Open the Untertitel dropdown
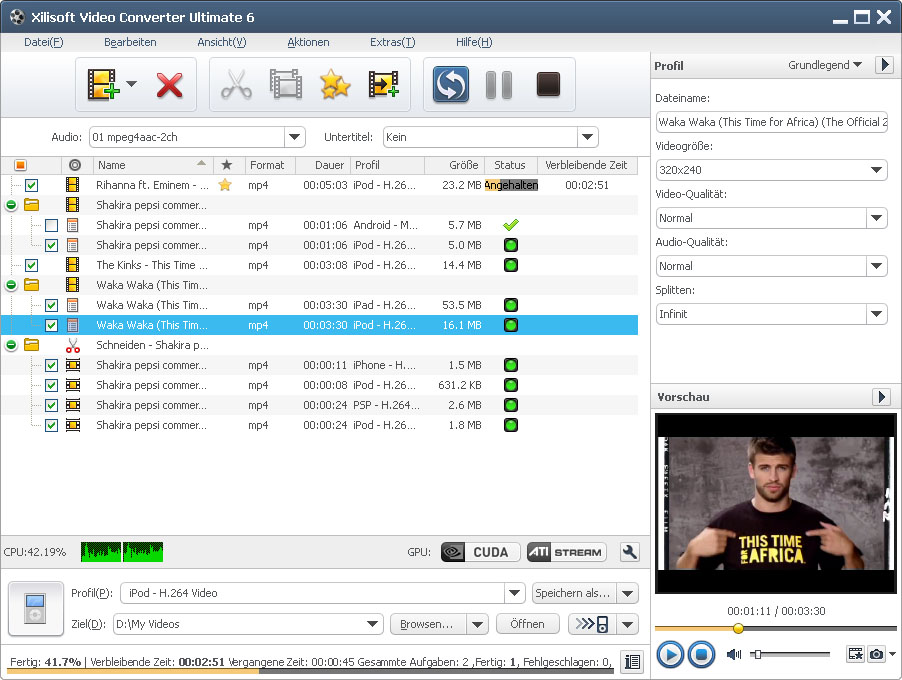 point(587,137)
